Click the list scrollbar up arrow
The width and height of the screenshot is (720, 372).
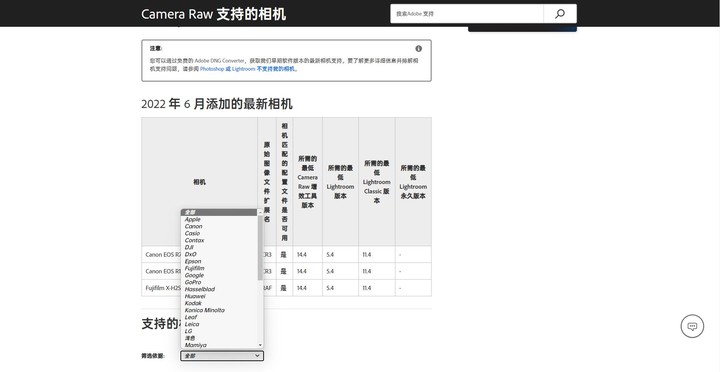coord(260,212)
